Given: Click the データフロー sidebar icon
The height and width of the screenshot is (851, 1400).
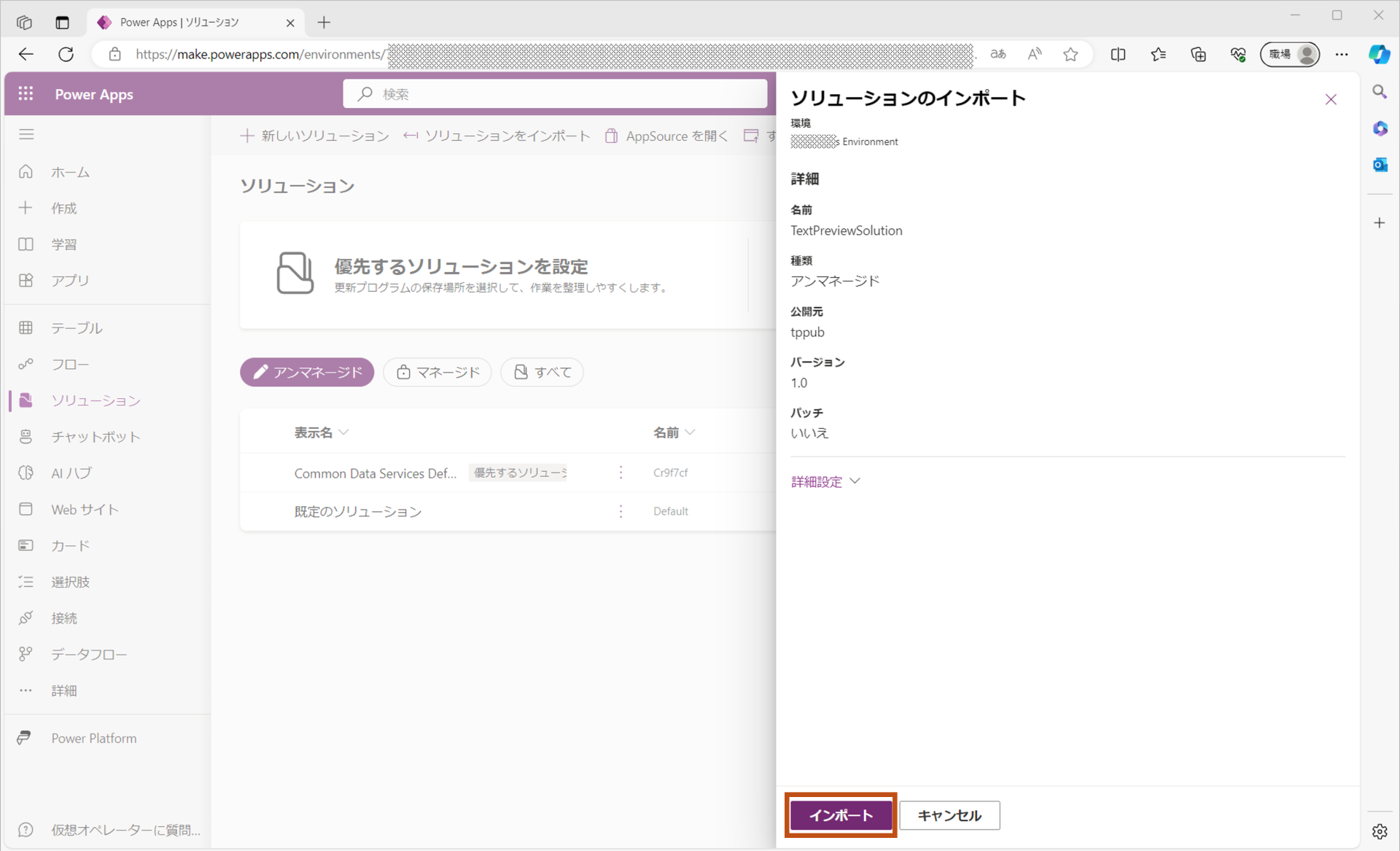Looking at the screenshot, I should pyautogui.click(x=26, y=654).
